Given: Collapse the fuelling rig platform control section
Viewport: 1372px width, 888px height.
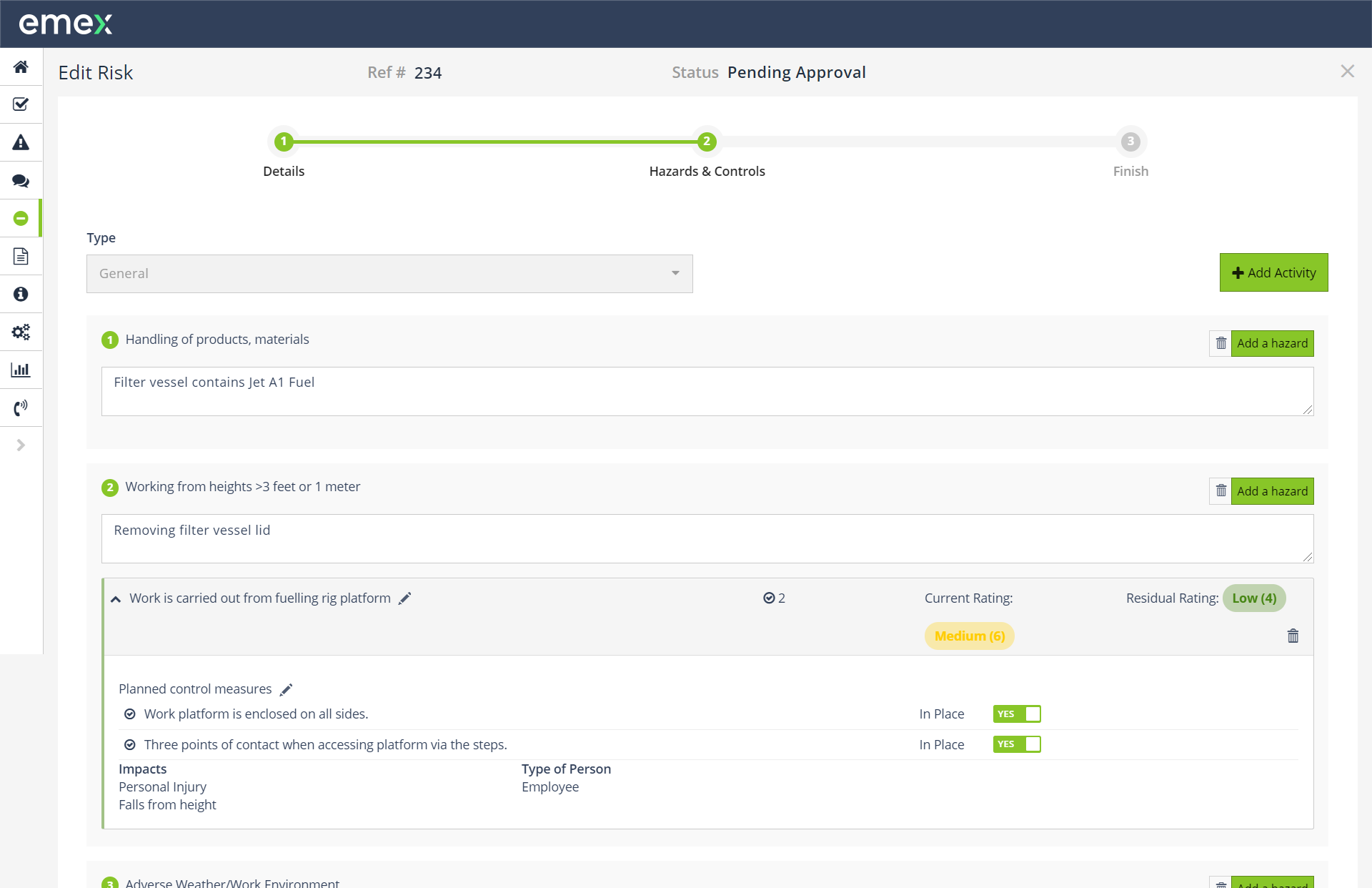Looking at the screenshot, I should click(x=116, y=598).
